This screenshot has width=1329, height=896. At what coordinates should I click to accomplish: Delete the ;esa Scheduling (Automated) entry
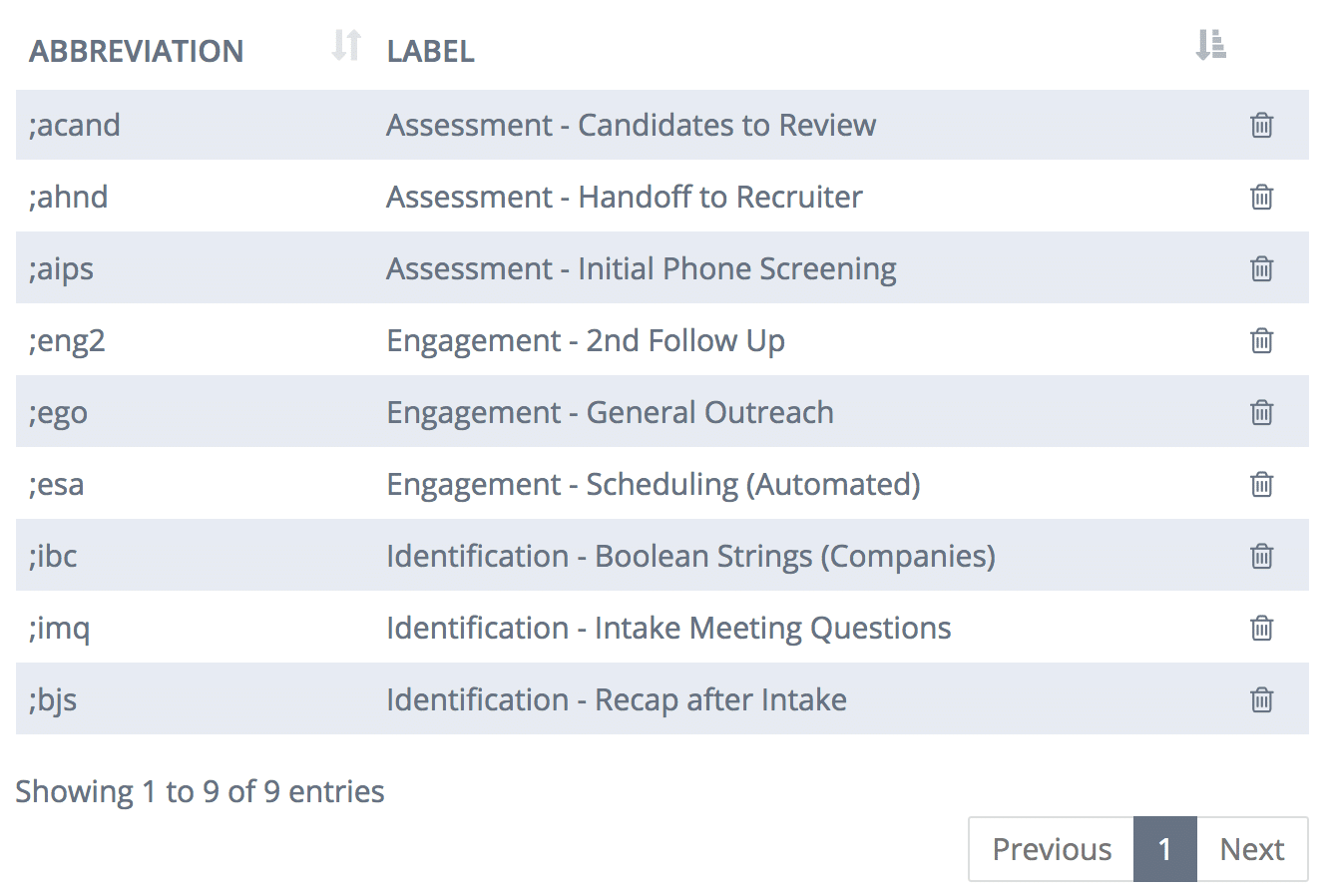coord(1261,484)
